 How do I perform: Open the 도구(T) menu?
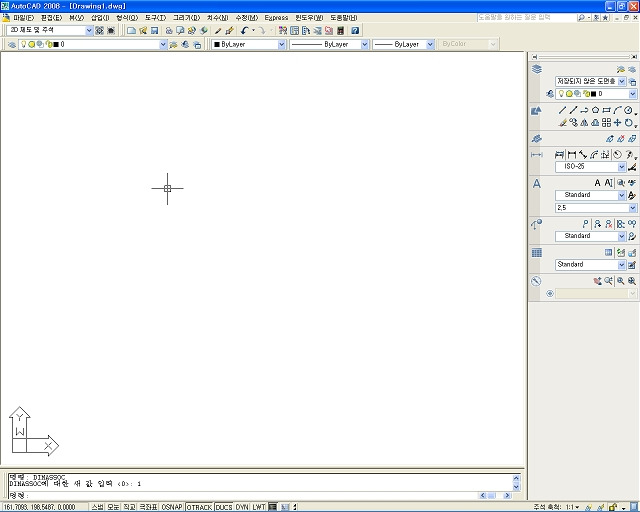coord(156,18)
